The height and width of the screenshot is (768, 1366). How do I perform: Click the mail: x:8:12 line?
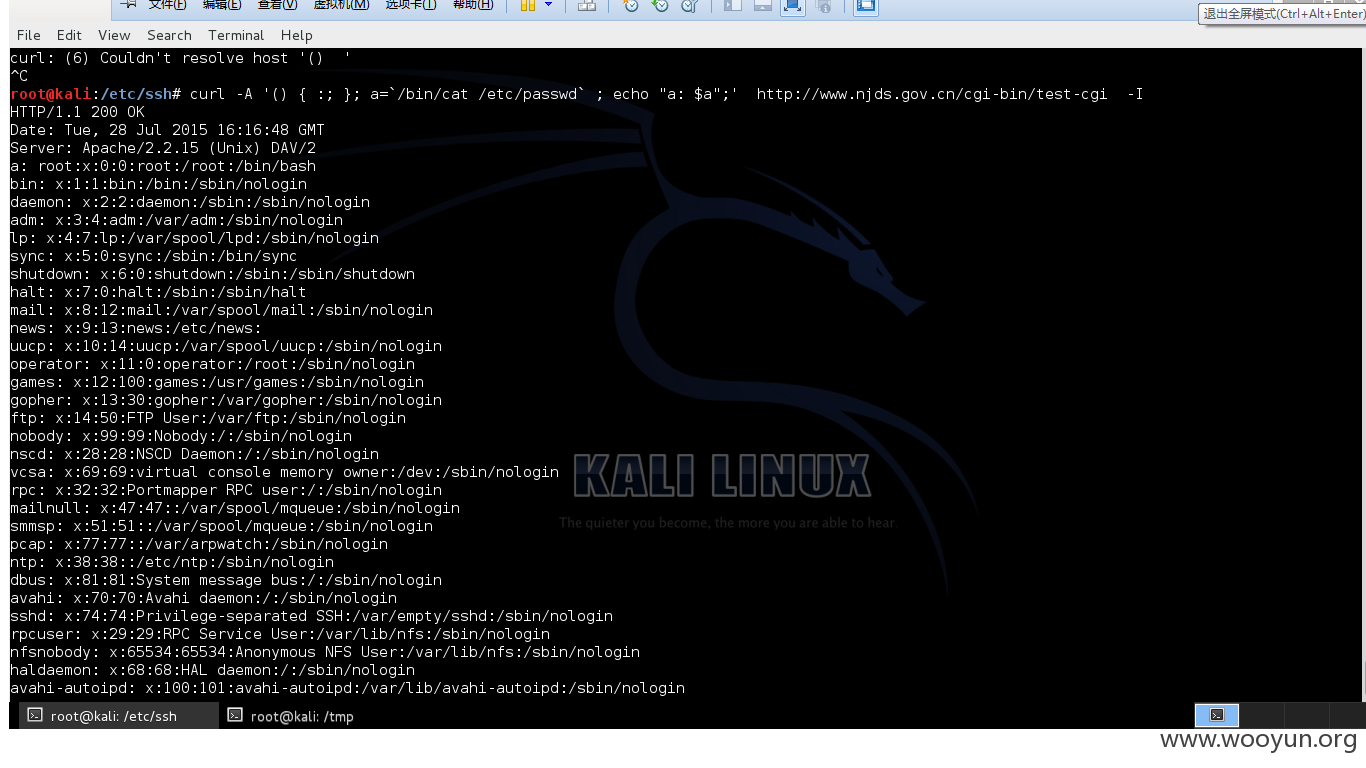(221, 310)
